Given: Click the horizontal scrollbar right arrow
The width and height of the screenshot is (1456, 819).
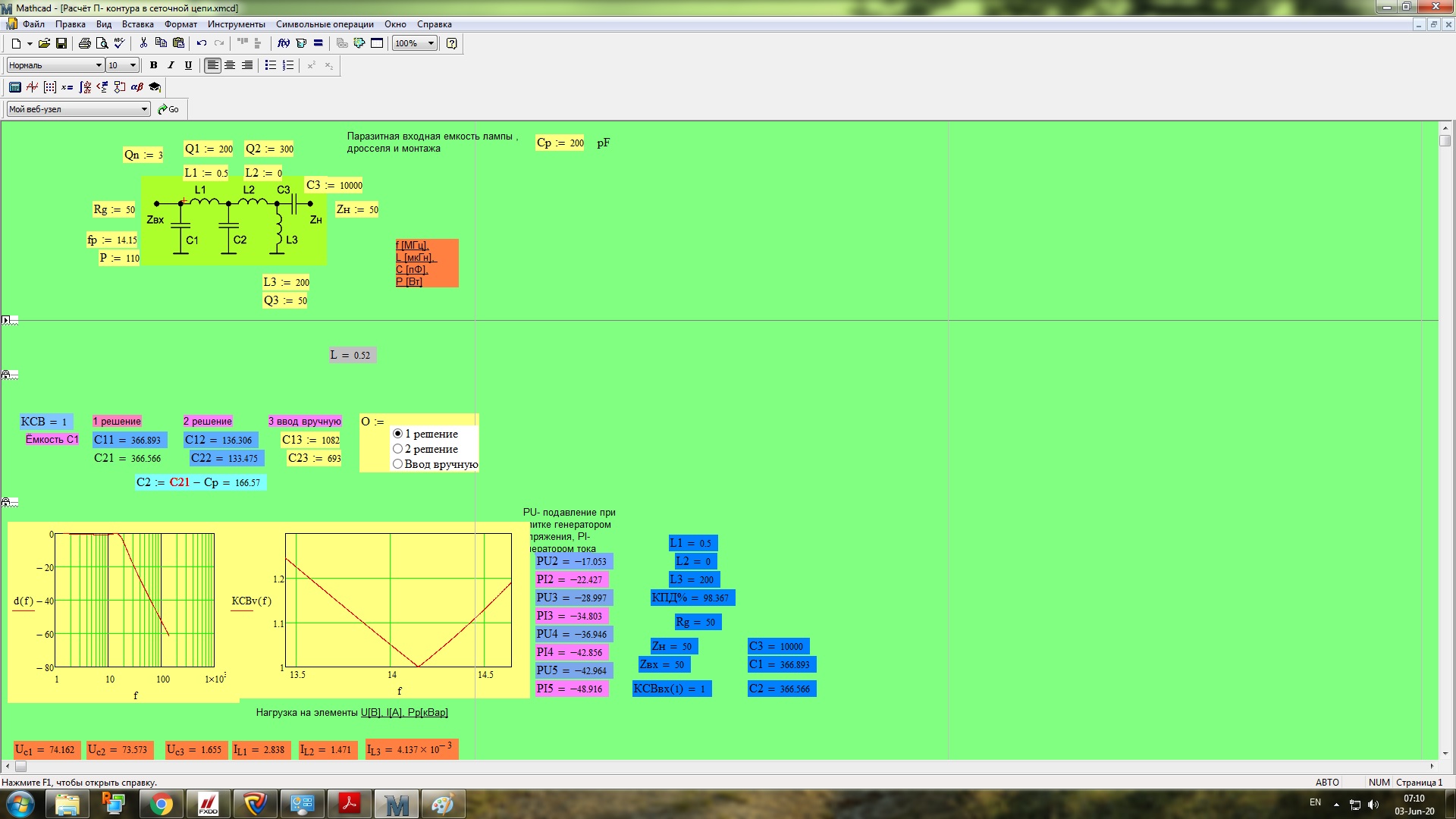Looking at the screenshot, I should [1432, 767].
